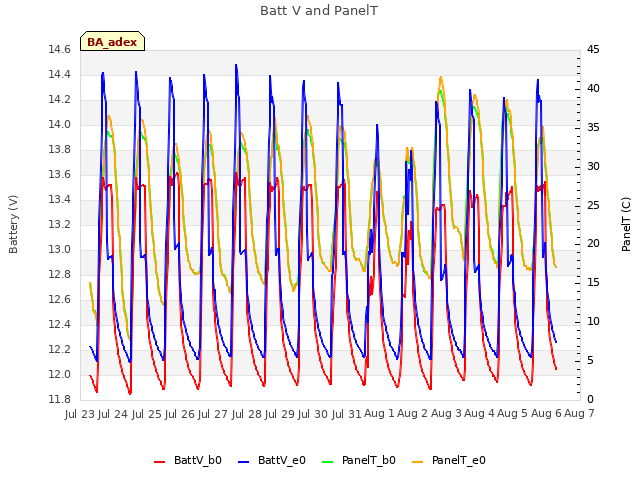The width and height of the screenshot is (640, 480).
Task: Click the 0 PanelT axis tick label
Action: [590, 400]
